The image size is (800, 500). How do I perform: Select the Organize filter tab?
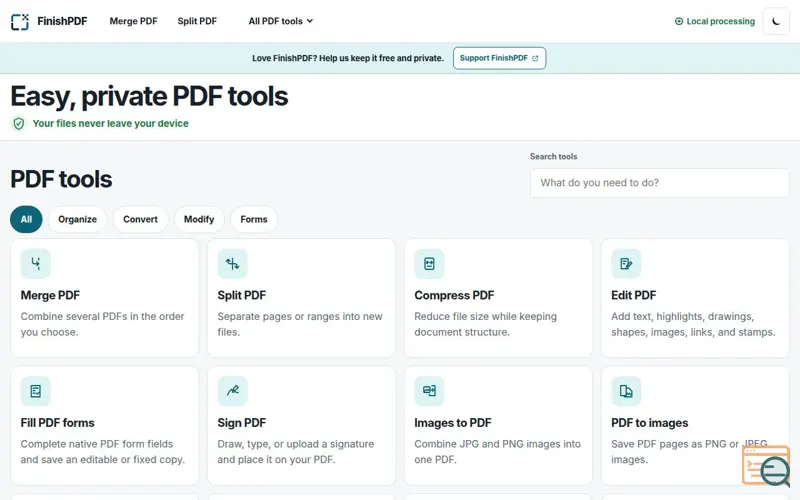[x=78, y=219]
